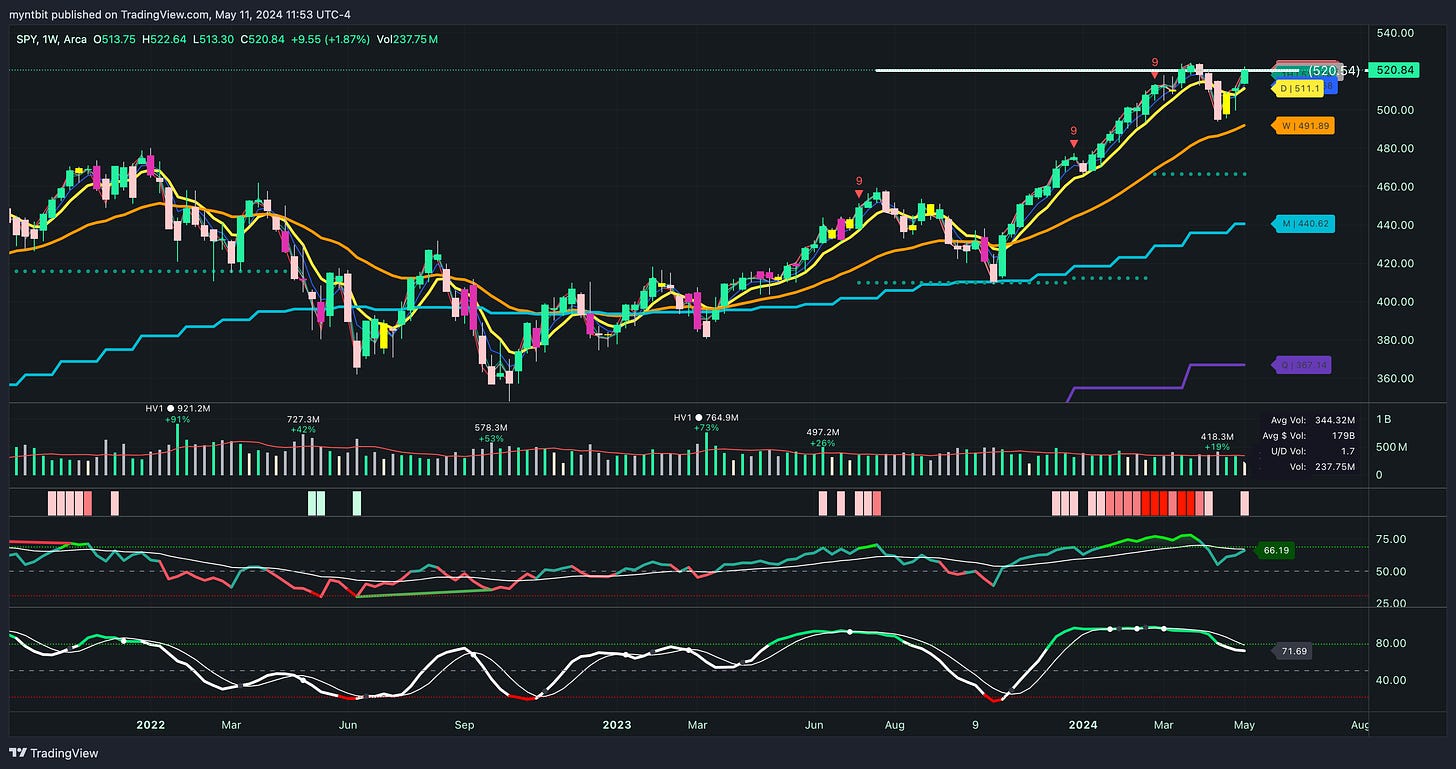This screenshot has height=769, width=1456.
Task: Click Vol: 237.75M in the stats box
Action: tap(1321, 466)
